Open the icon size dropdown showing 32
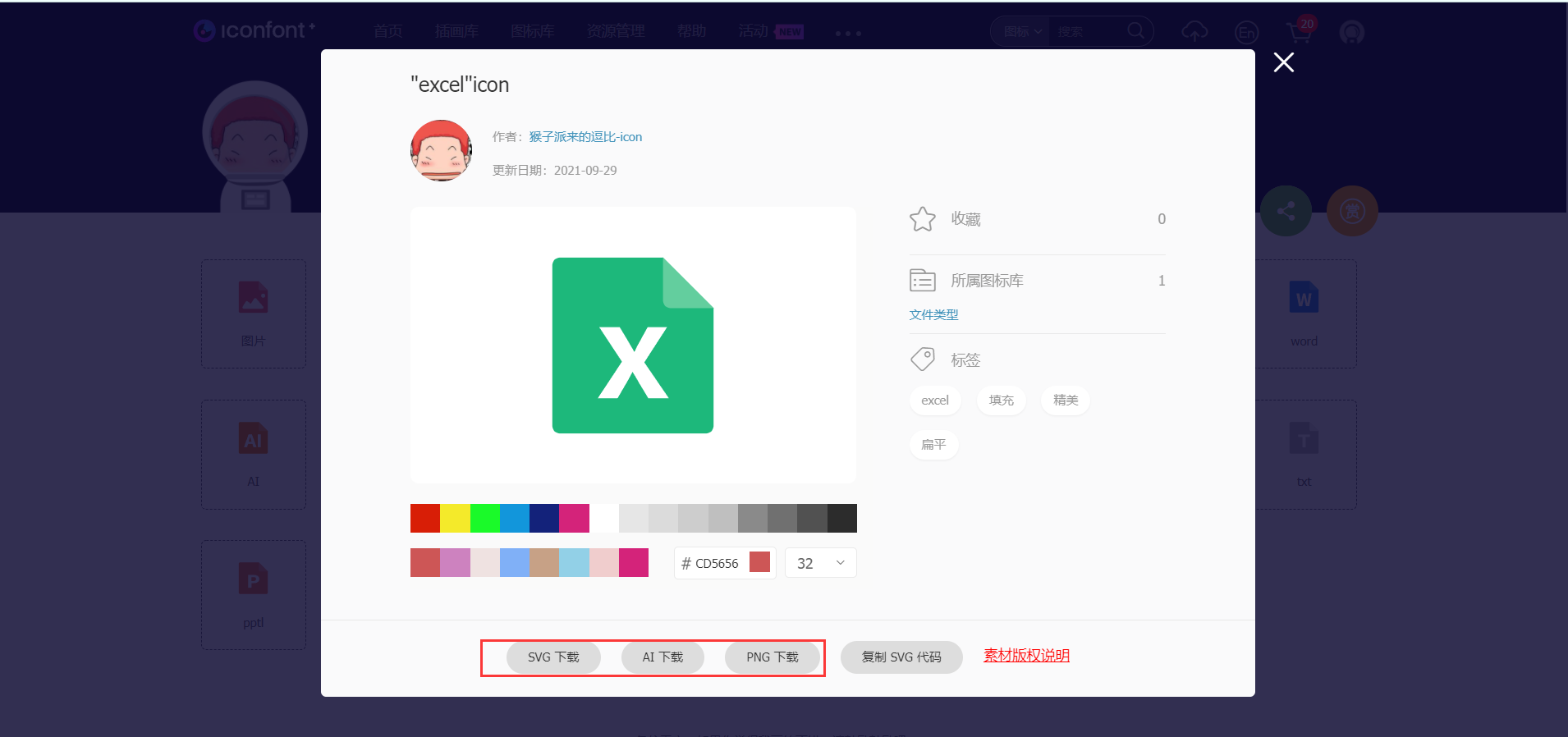This screenshot has height=737, width=1568. [820, 563]
